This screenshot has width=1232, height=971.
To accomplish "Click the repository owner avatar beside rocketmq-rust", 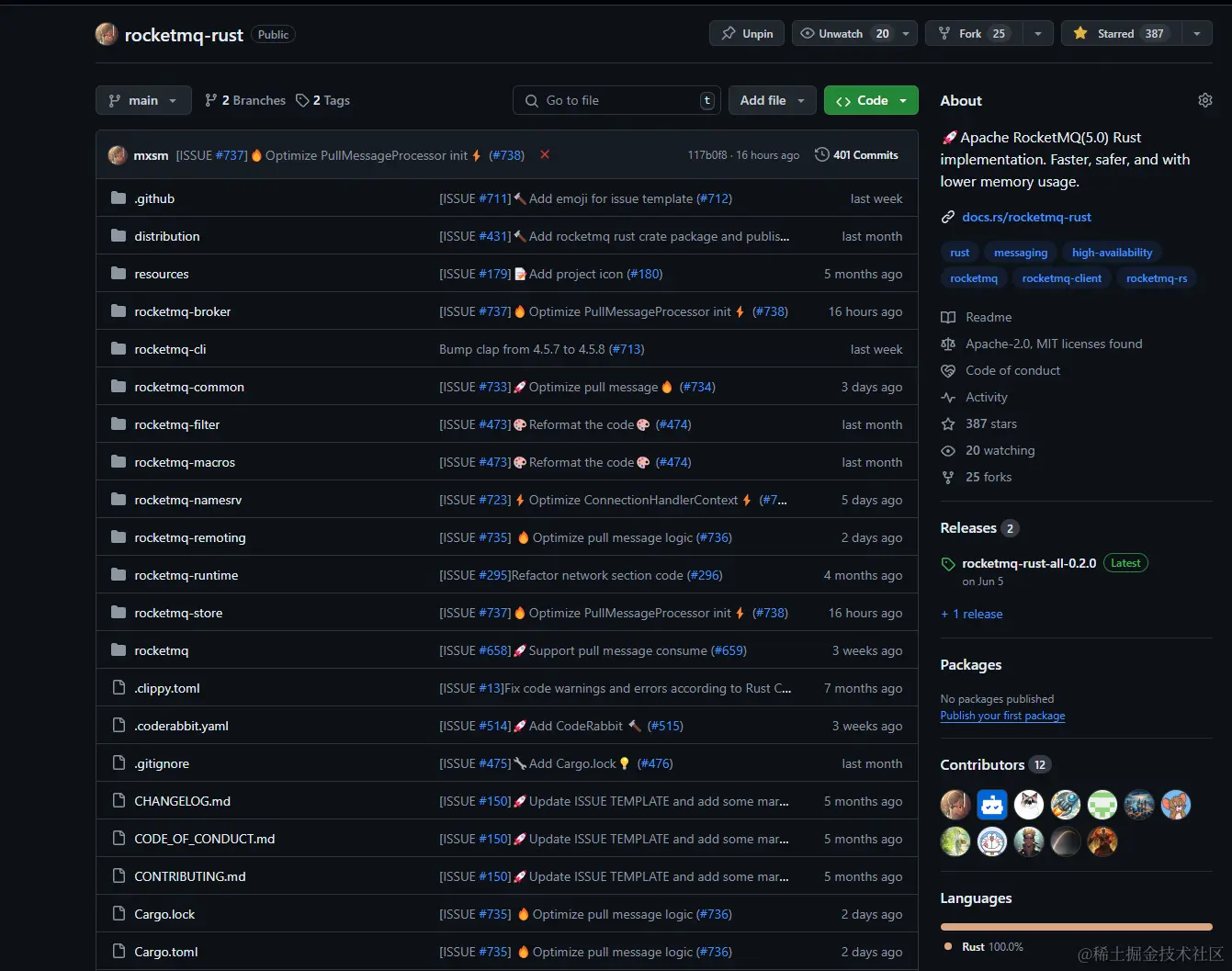I will point(107,34).
